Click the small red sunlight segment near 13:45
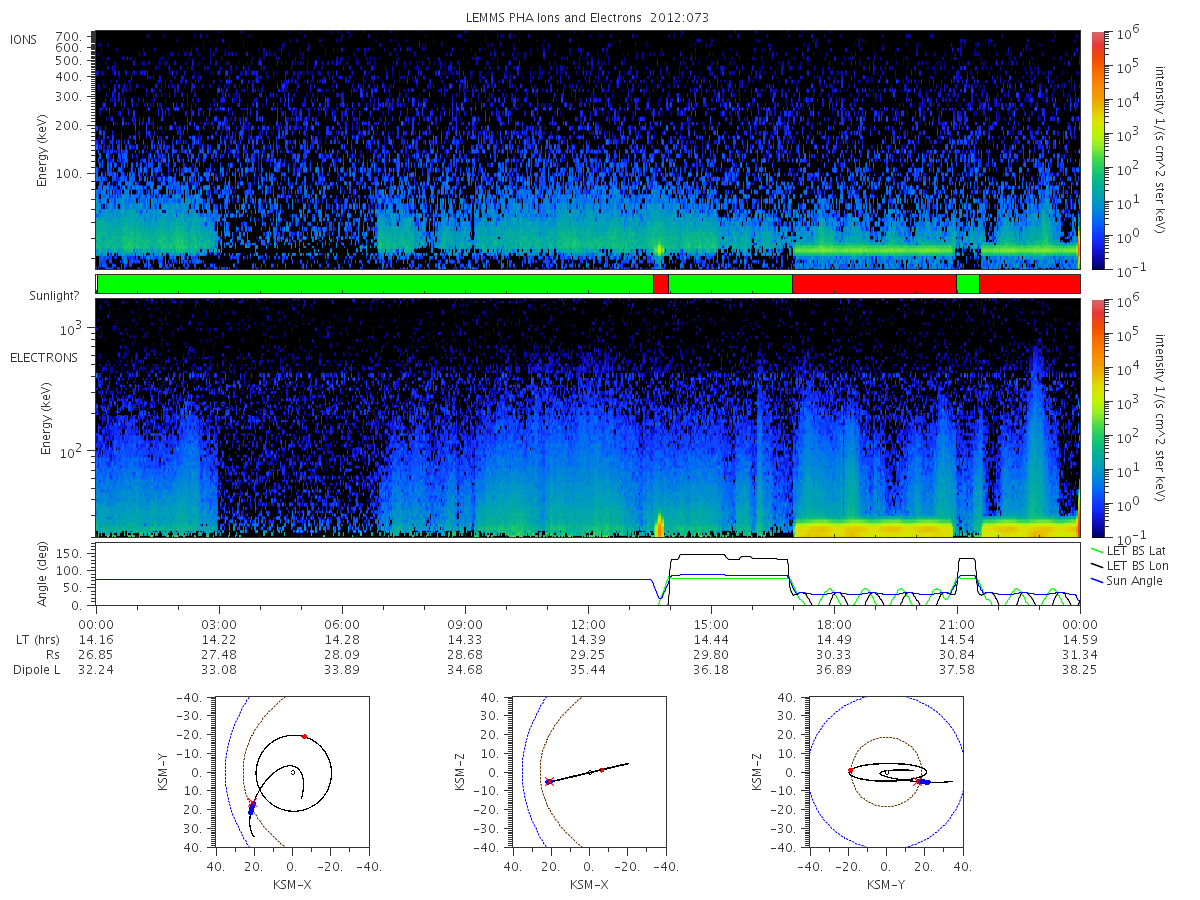This screenshot has width=1200, height=900. pos(660,284)
